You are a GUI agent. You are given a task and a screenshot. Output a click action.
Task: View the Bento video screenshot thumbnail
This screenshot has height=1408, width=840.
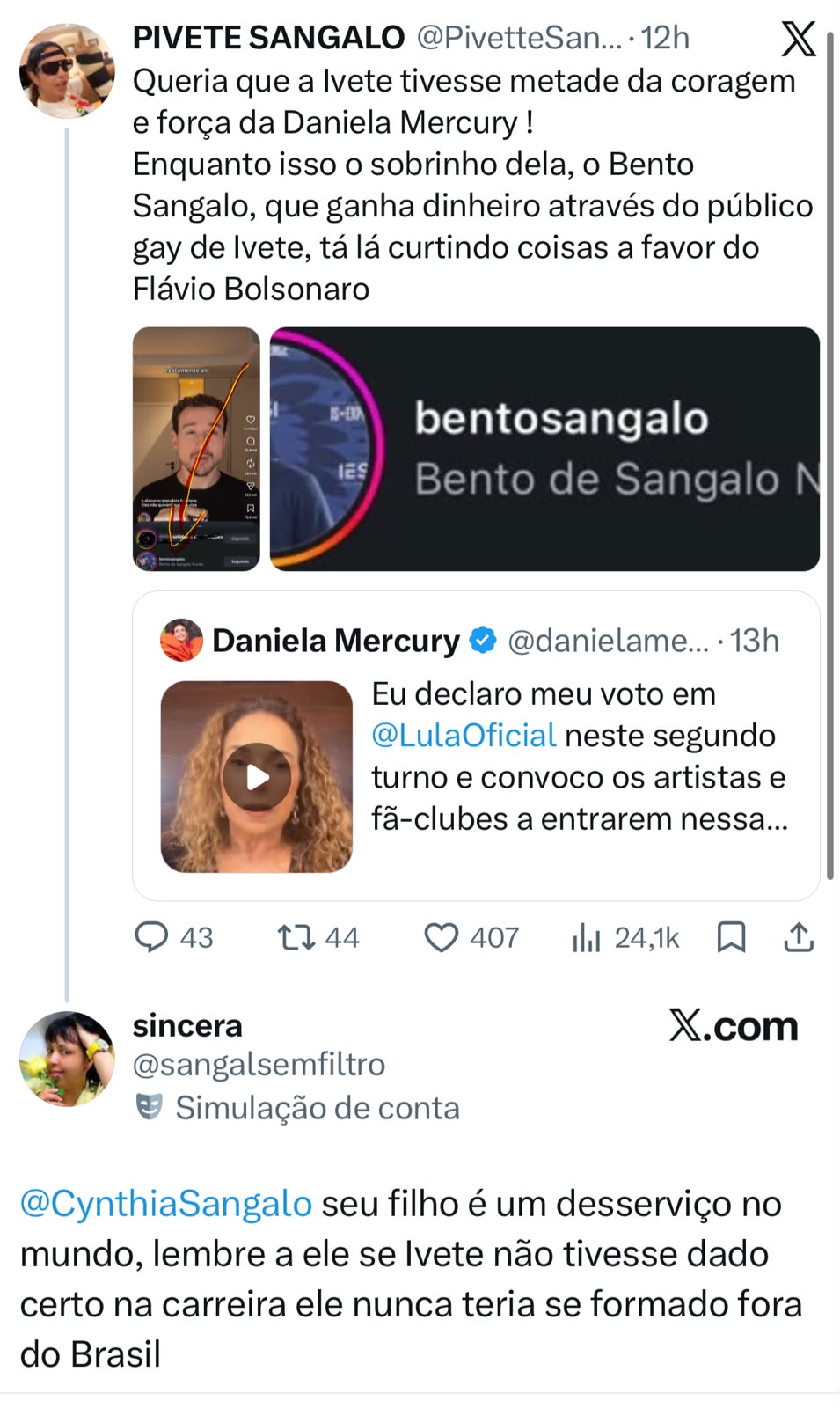pyautogui.click(x=196, y=449)
